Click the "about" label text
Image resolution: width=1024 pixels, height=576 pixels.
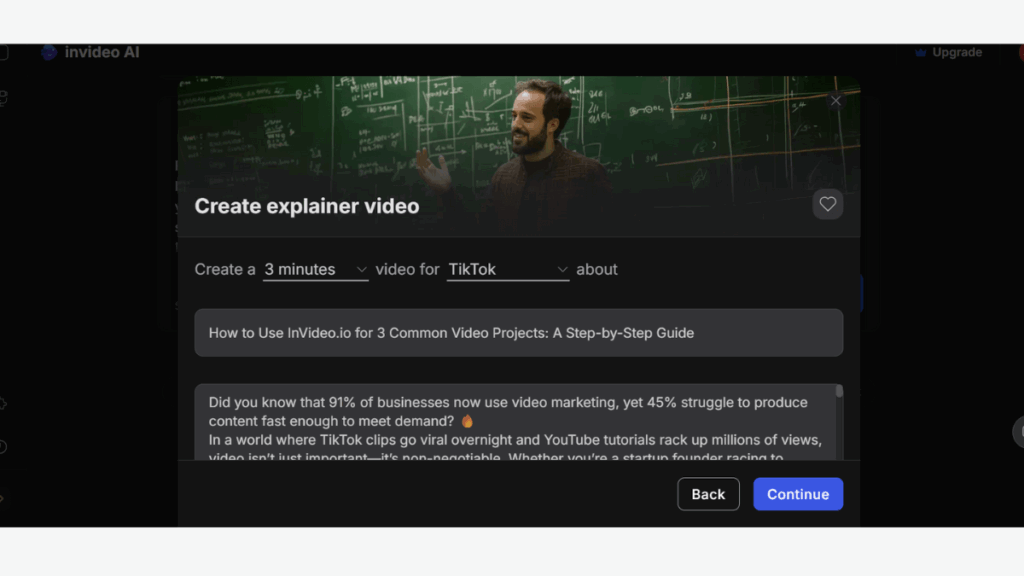pos(597,270)
